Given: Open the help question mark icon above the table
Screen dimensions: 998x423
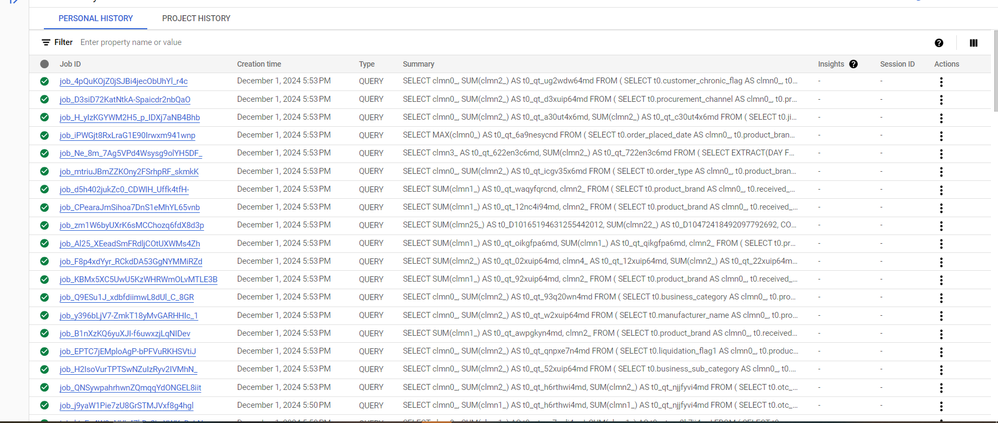Looking at the screenshot, I should point(939,43).
